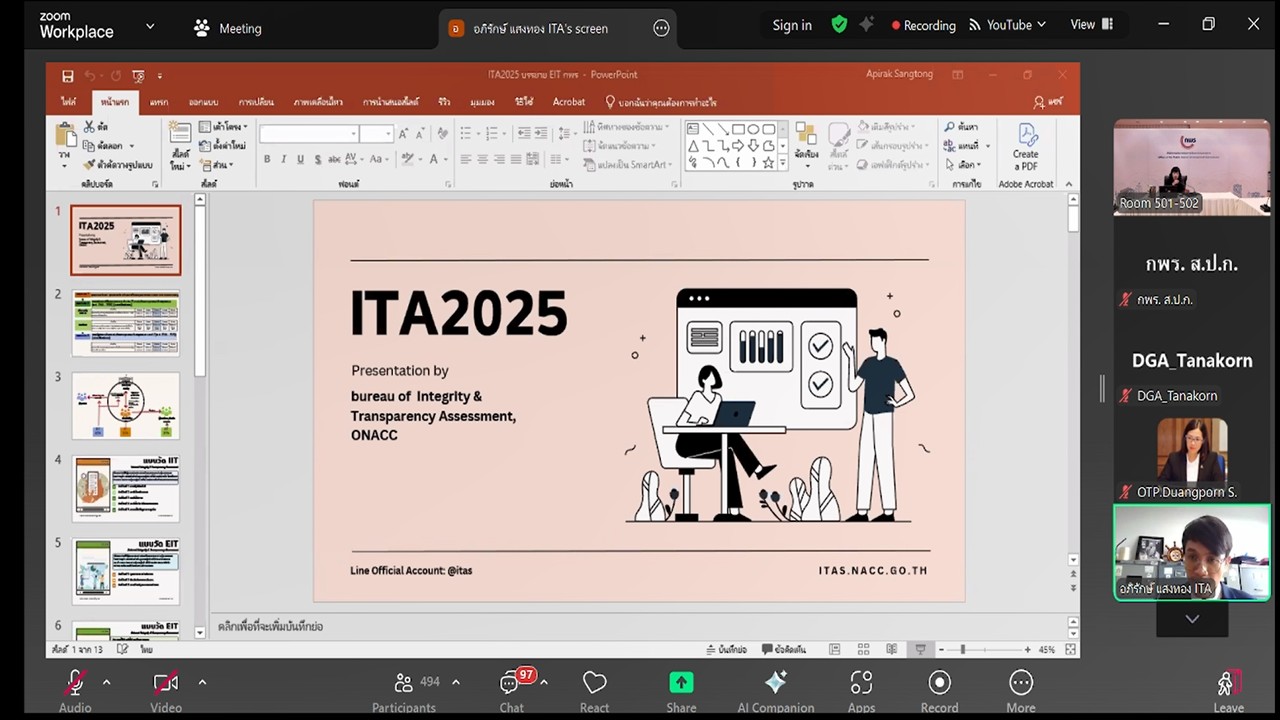
Task: Unmute microphone with the Audio button
Action: 75,682
